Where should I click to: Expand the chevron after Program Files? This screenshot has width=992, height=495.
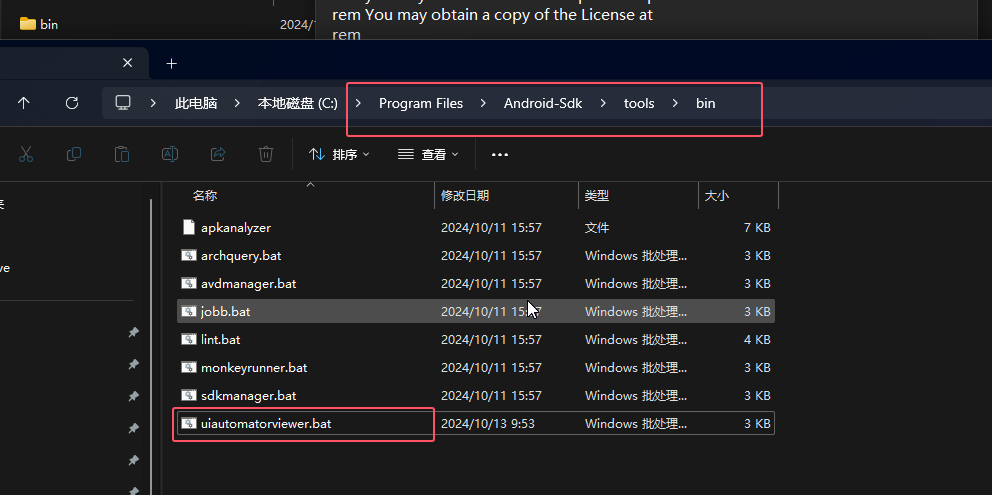[483, 103]
